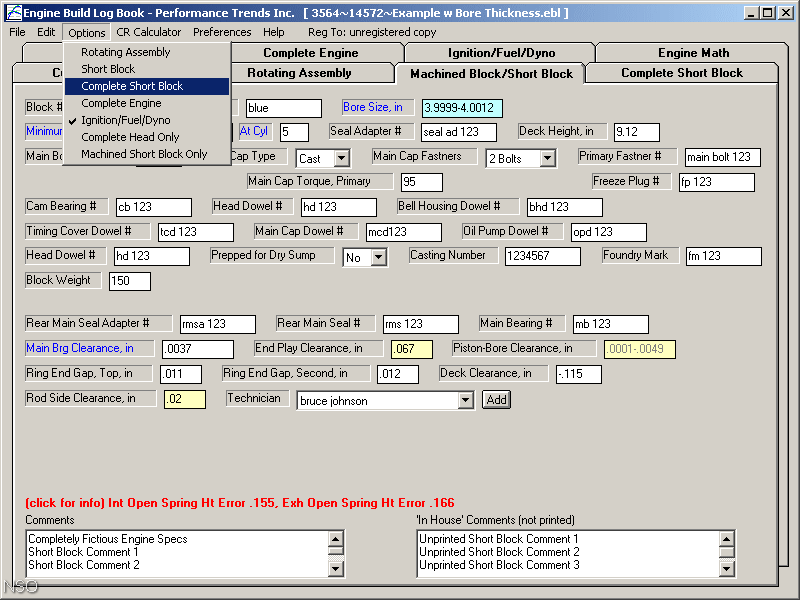Click Piston-Bore Clearance field .0001-.0049
This screenshot has width=800, height=600.
640,349
